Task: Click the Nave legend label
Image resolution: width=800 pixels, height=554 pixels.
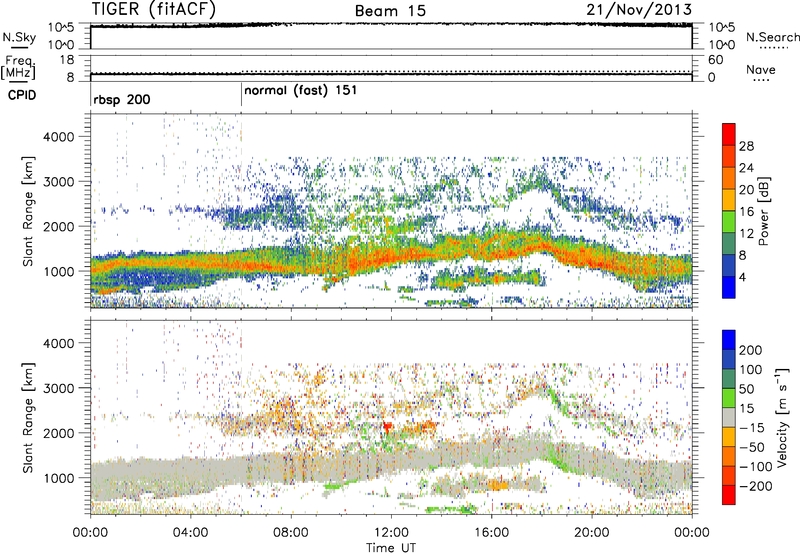Action: pyautogui.click(x=761, y=69)
